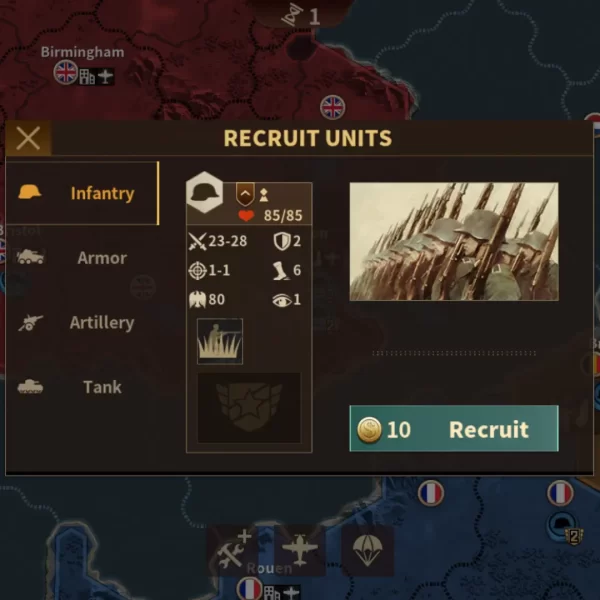Tap the red heart health indicator
Screen dimensions: 600x600
(x=246, y=216)
